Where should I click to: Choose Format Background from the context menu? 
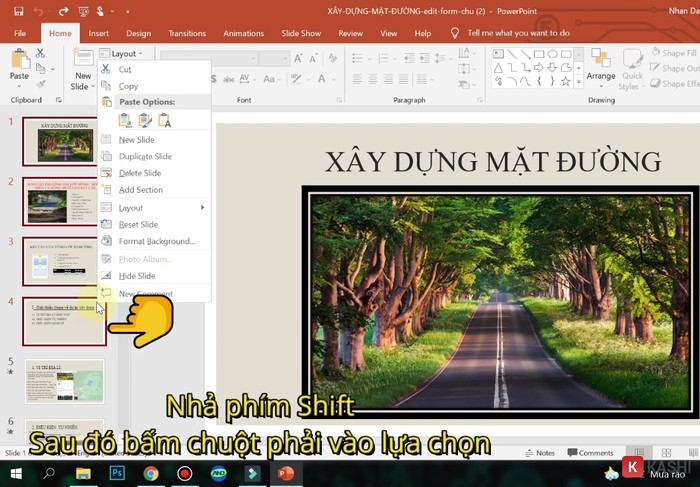point(154,241)
